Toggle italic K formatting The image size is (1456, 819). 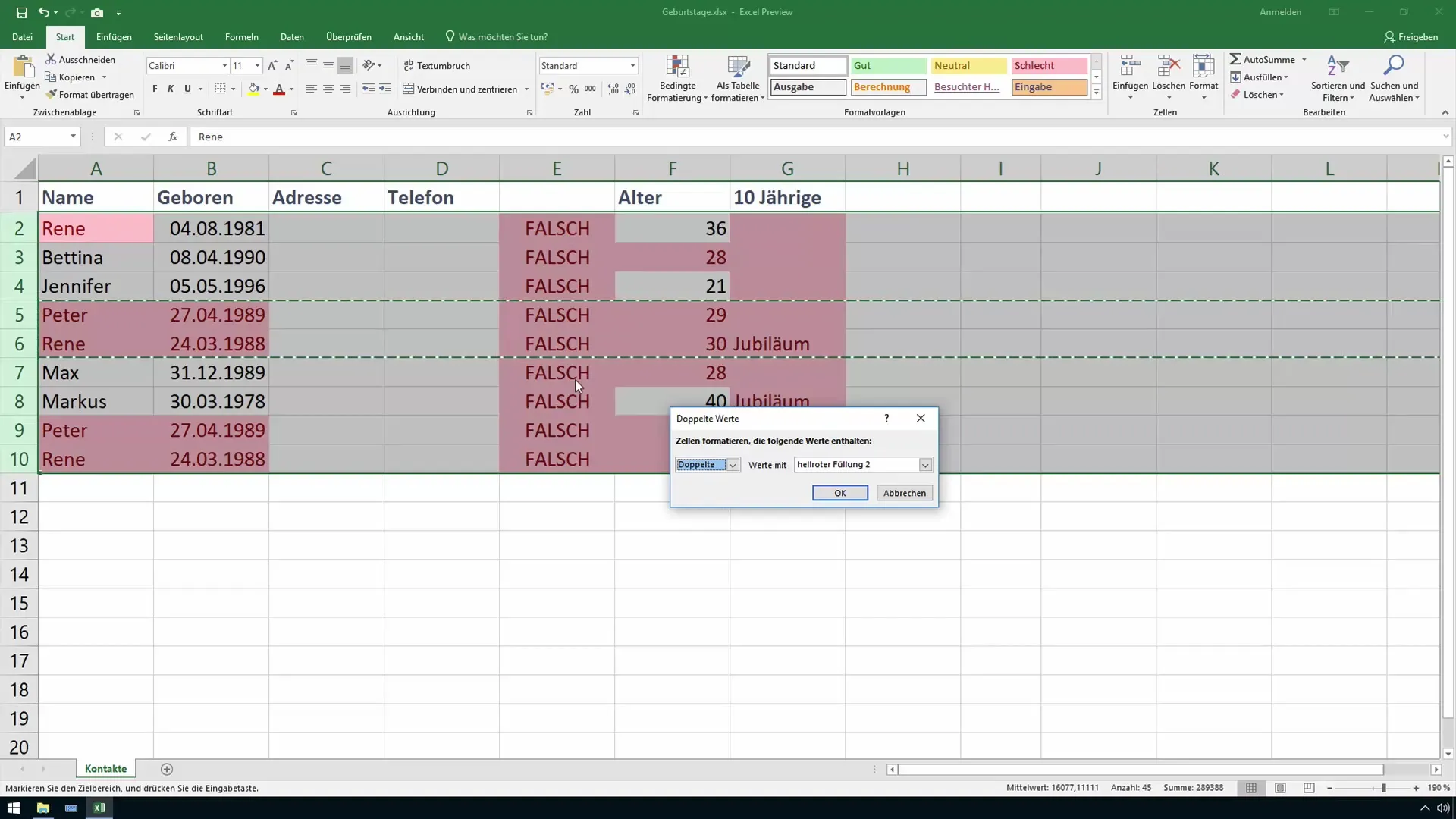(171, 89)
